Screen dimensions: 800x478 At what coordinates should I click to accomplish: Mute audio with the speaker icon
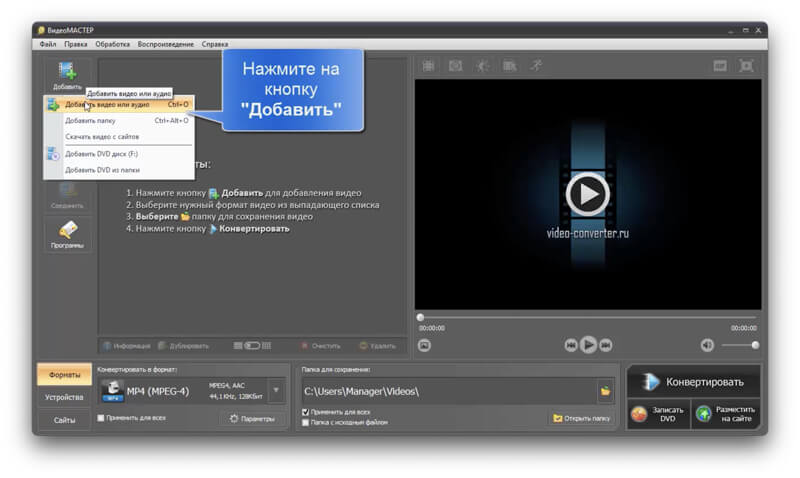click(707, 345)
